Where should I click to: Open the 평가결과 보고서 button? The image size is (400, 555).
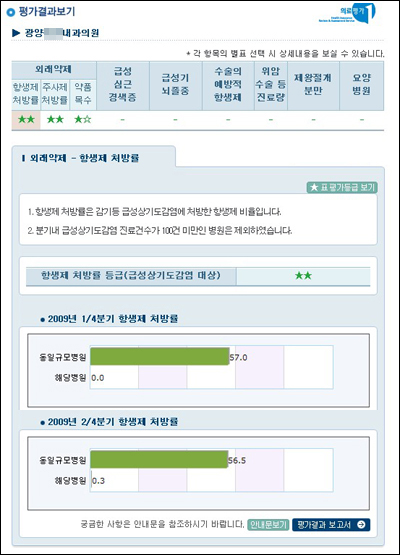tap(331, 525)
